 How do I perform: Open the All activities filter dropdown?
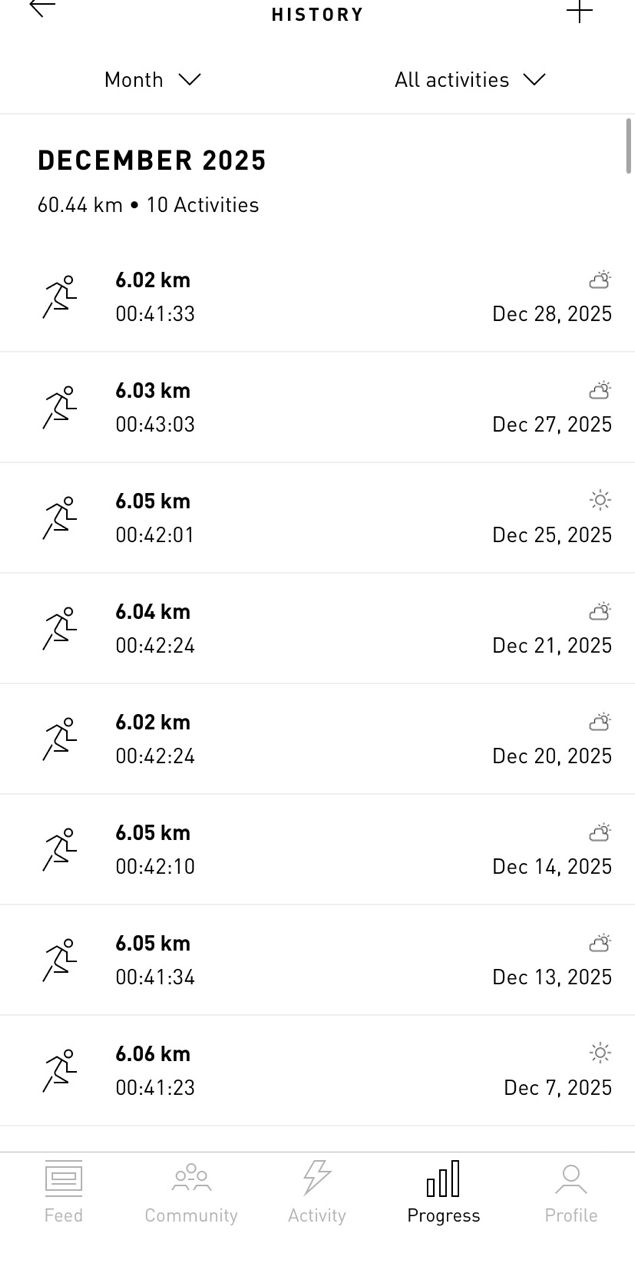[469, 80]
